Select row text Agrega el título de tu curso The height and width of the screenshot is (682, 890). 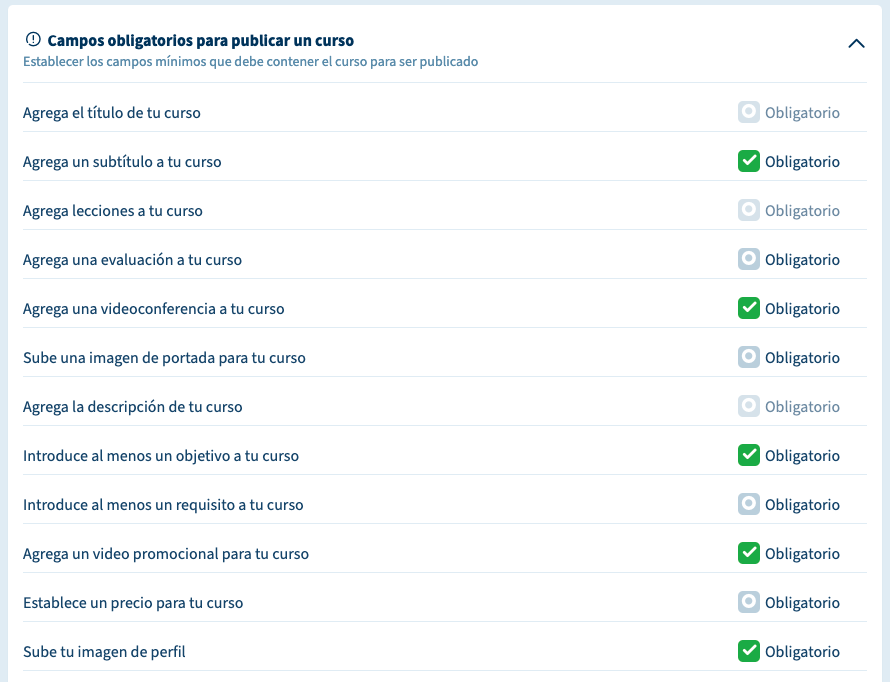click(112, 113)
